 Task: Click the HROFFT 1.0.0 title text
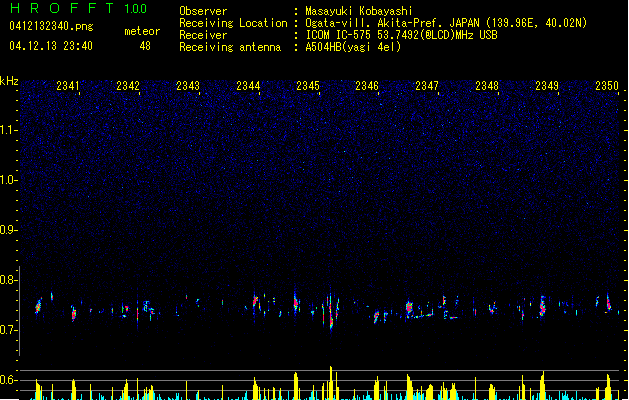79,8
